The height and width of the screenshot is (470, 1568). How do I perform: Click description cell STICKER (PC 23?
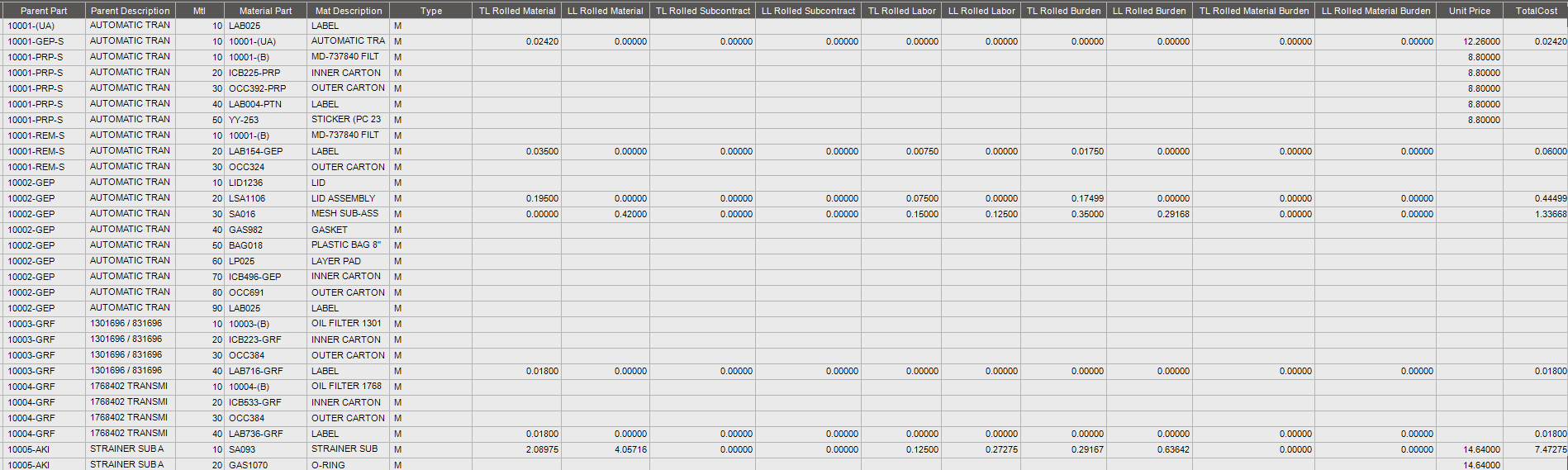(348, 120)
